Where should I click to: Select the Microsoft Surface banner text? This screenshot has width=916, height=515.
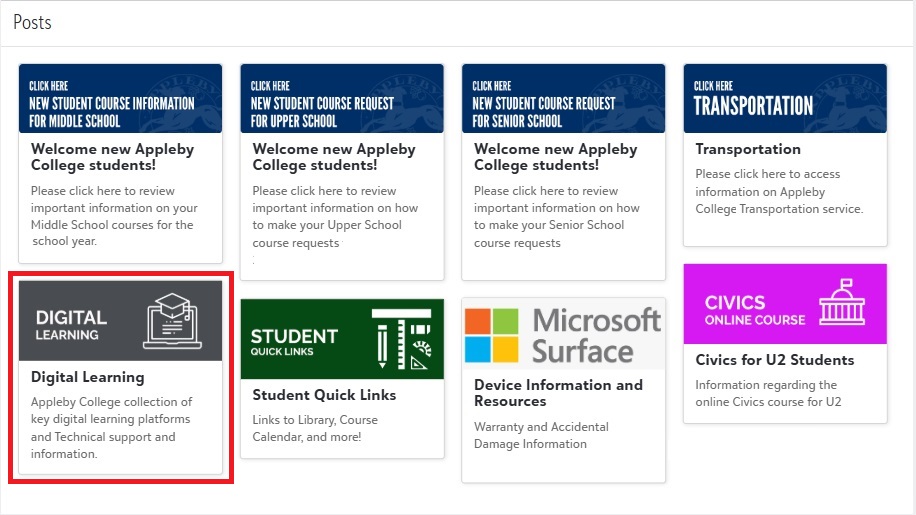pyautogui.click(x=596, y=336)
